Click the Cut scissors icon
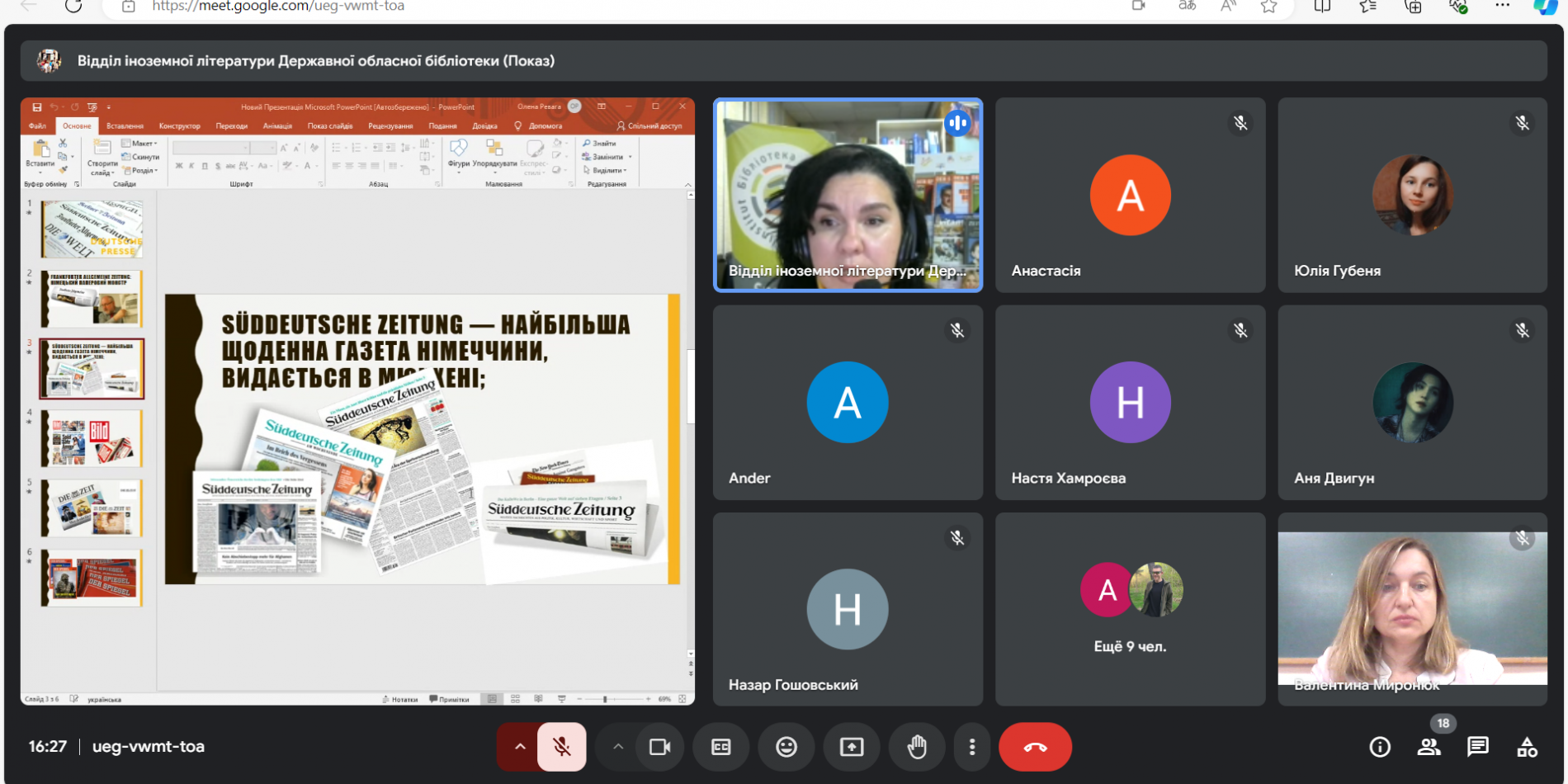The image size is (1568, 784). (63, 144)
